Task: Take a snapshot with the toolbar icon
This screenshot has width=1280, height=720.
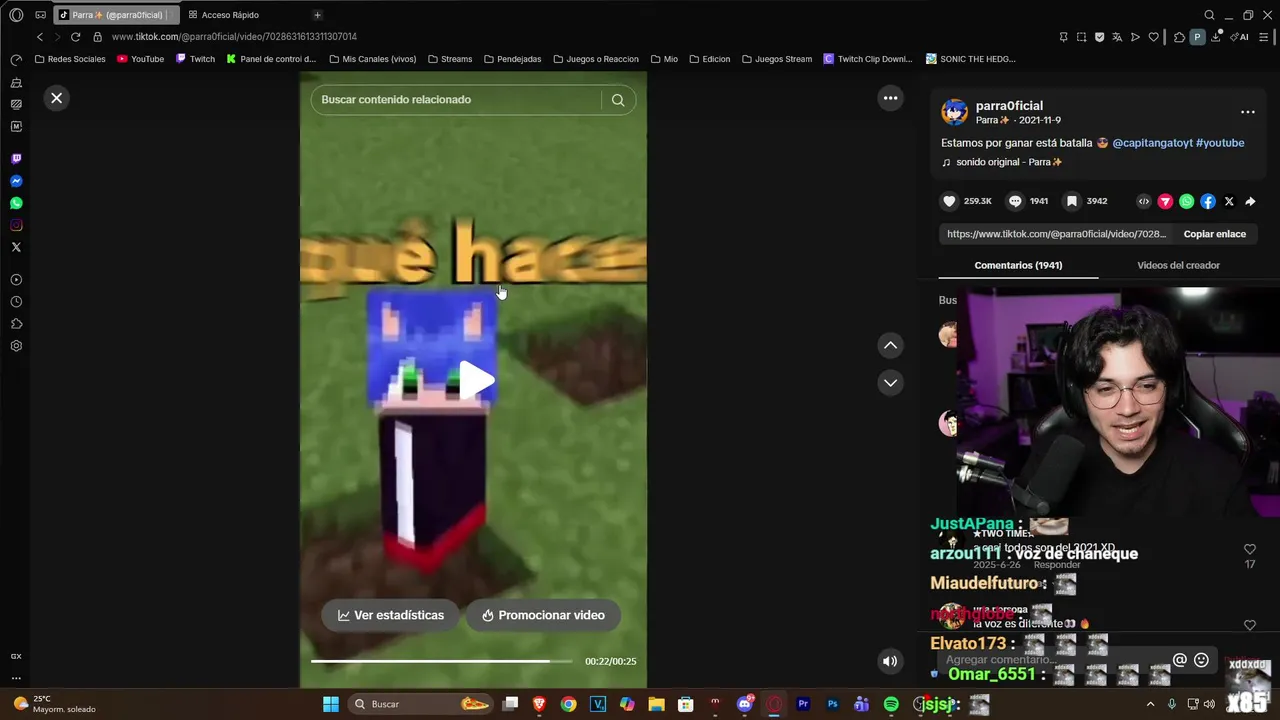Action: tap(1081, 37)
